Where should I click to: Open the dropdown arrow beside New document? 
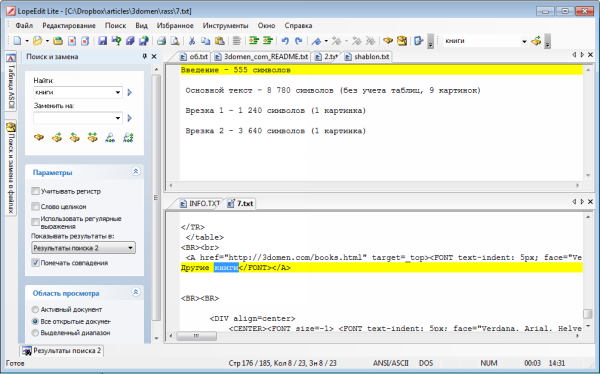(27, 41)
